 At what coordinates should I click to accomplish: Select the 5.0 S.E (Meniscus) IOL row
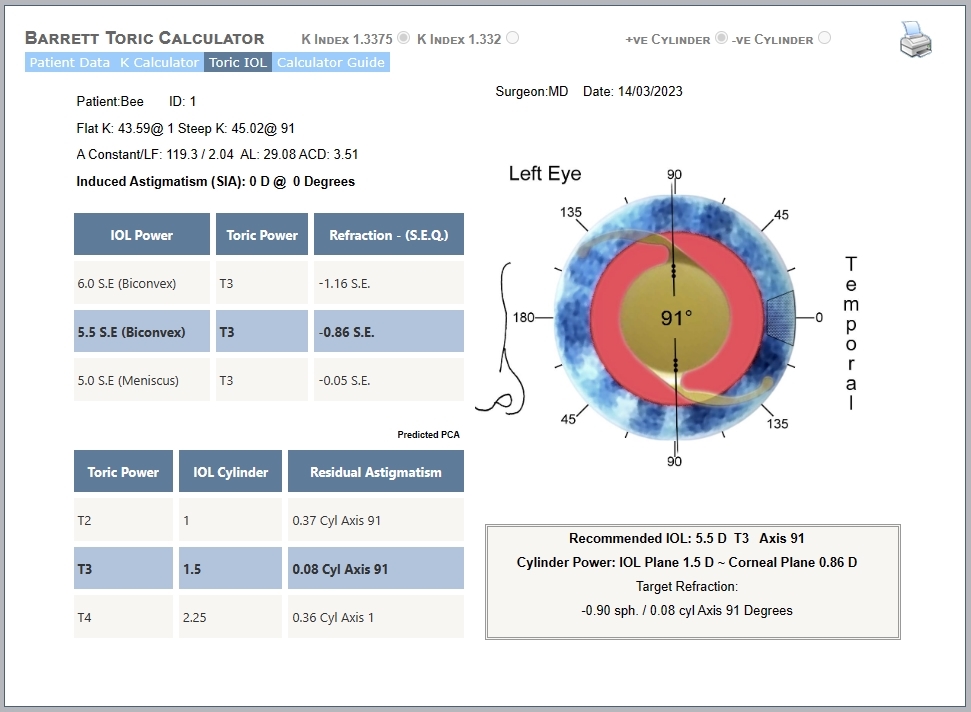[269, 380]
